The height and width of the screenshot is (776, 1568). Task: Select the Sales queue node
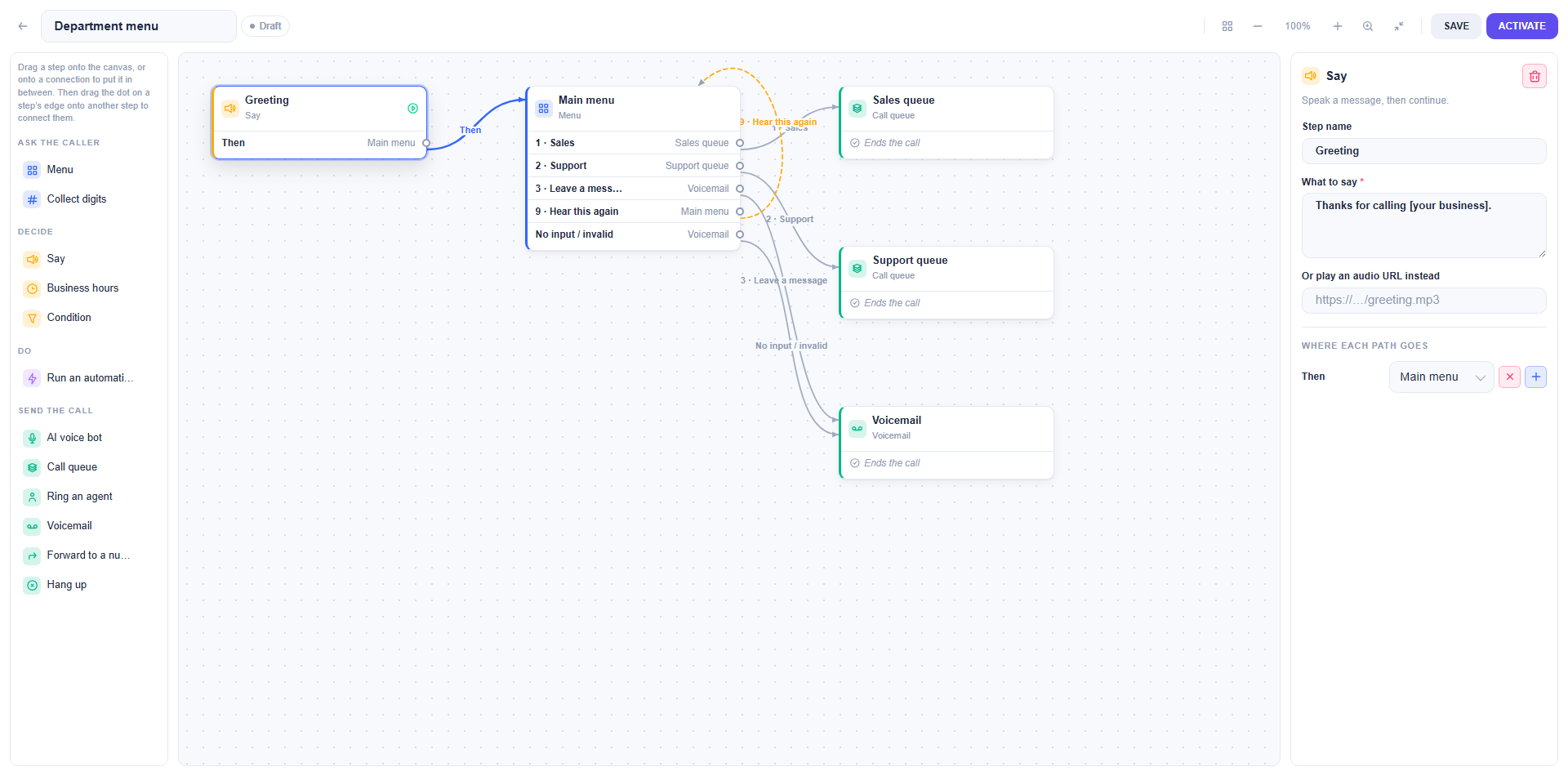pos(947,123)
